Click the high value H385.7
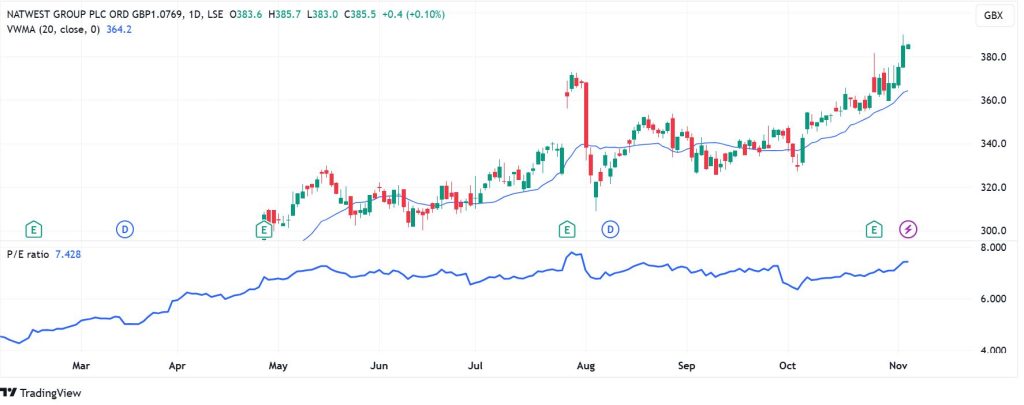 pos(284,14)
